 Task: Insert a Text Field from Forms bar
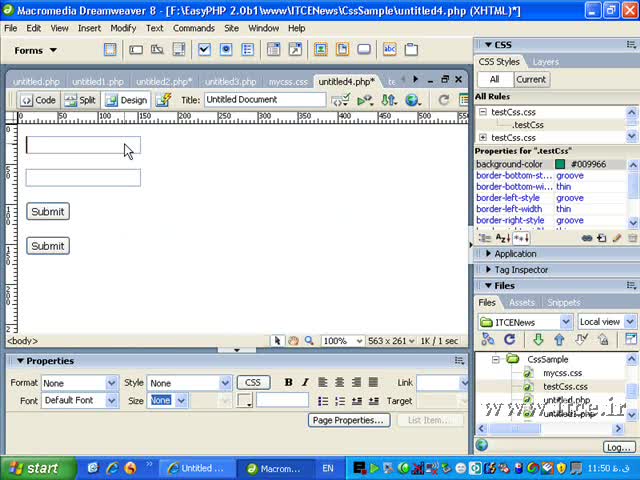pos(136,50)
